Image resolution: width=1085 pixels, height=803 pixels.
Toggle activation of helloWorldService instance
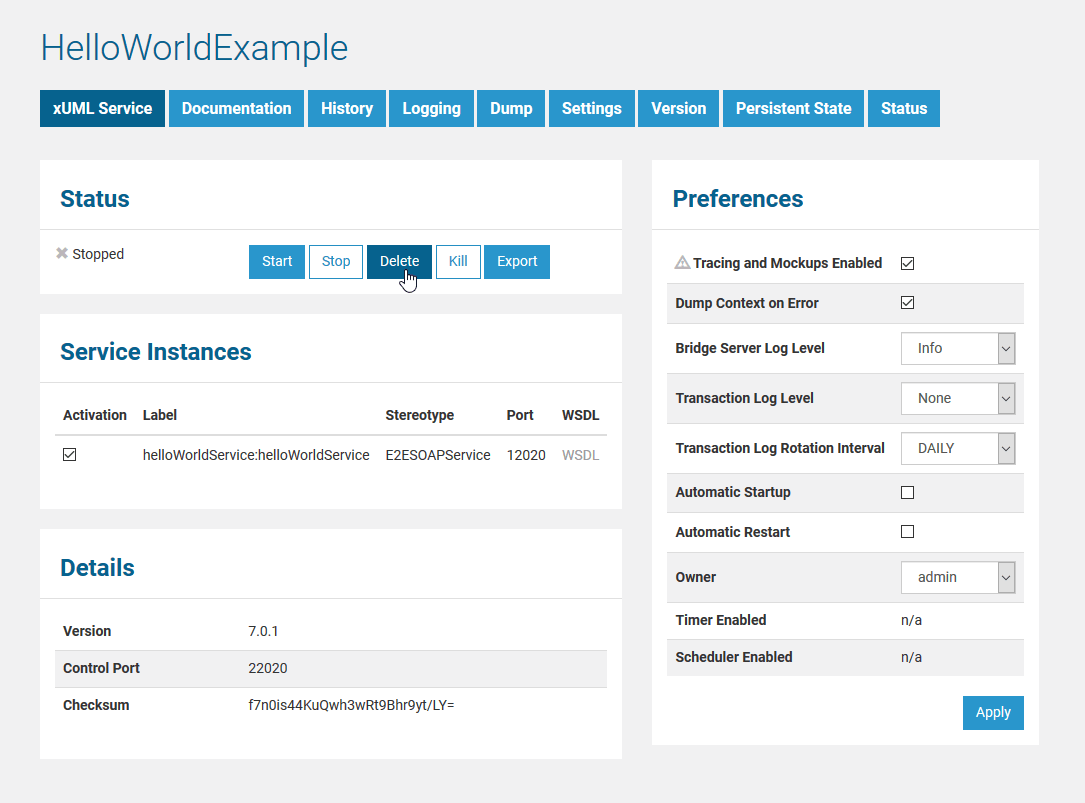(x=69, y=454)
